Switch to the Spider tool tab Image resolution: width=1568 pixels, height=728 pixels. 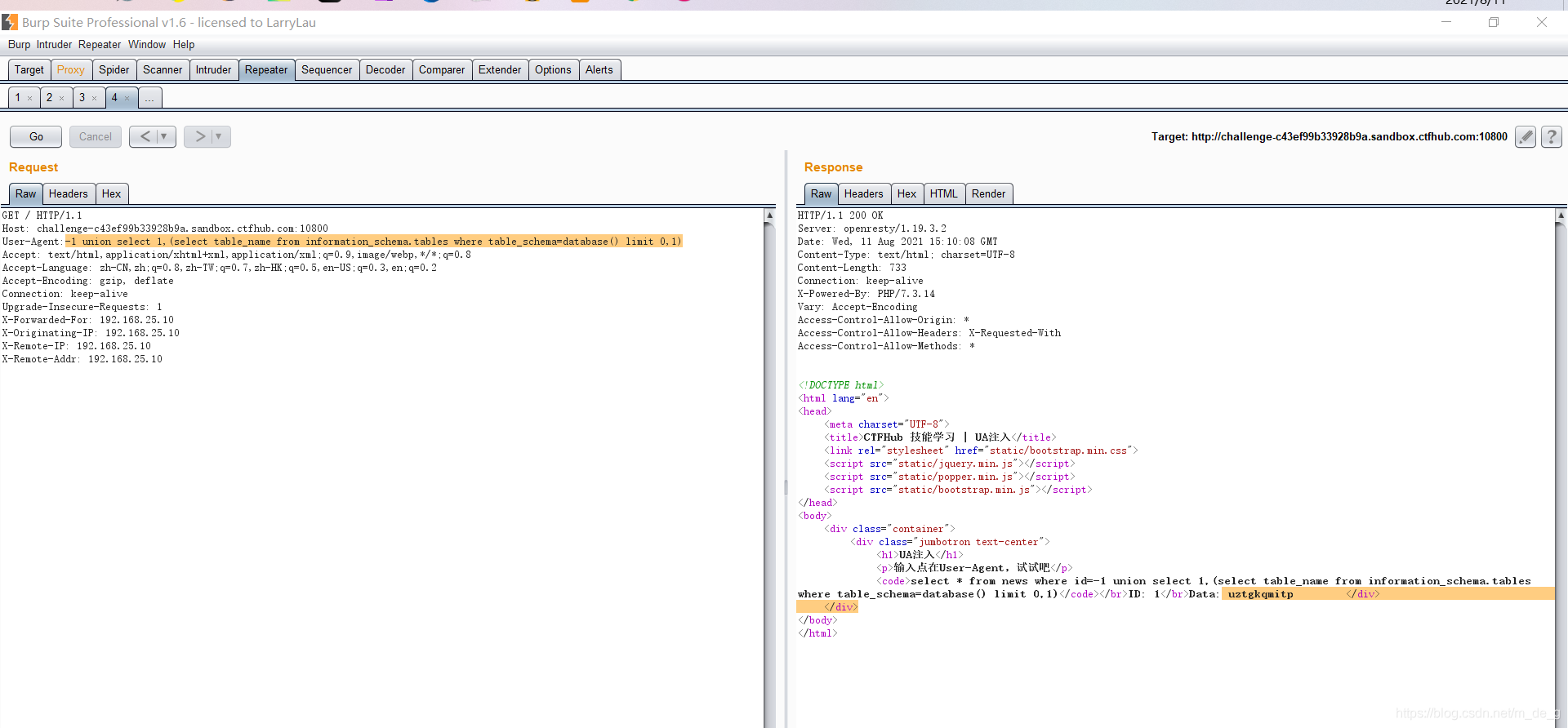(114, 70)
